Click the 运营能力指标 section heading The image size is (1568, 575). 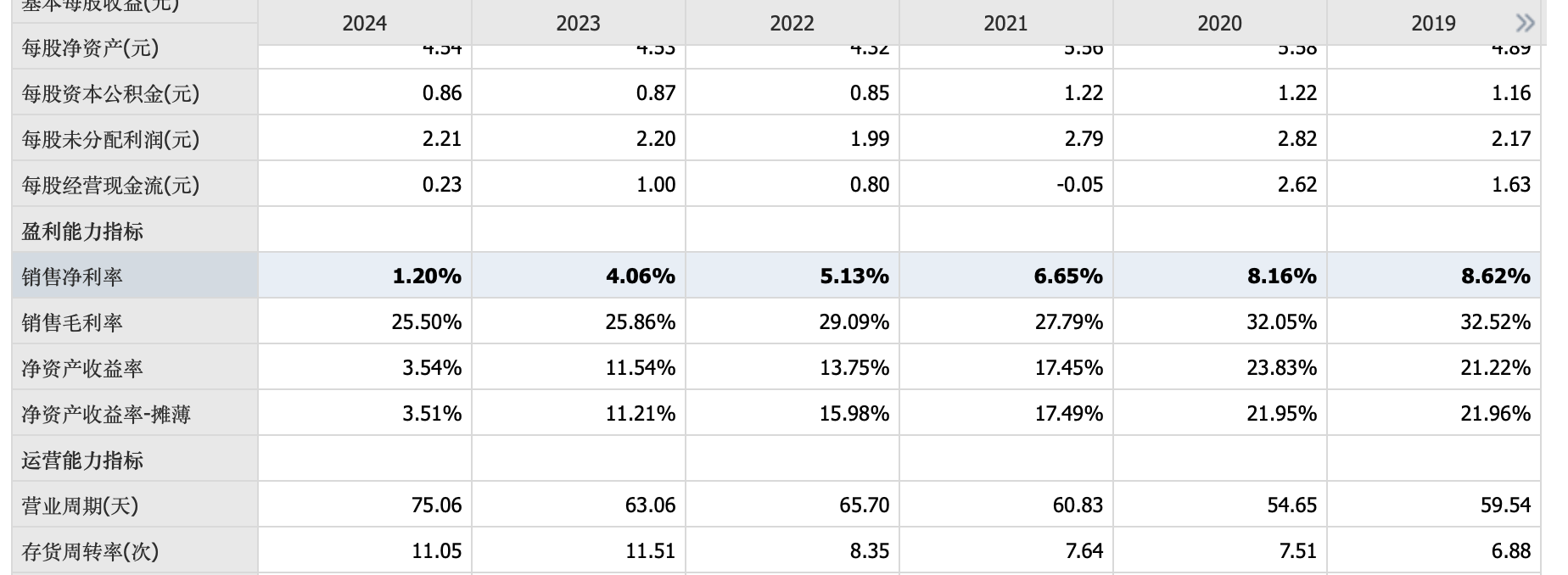[82, 460]
